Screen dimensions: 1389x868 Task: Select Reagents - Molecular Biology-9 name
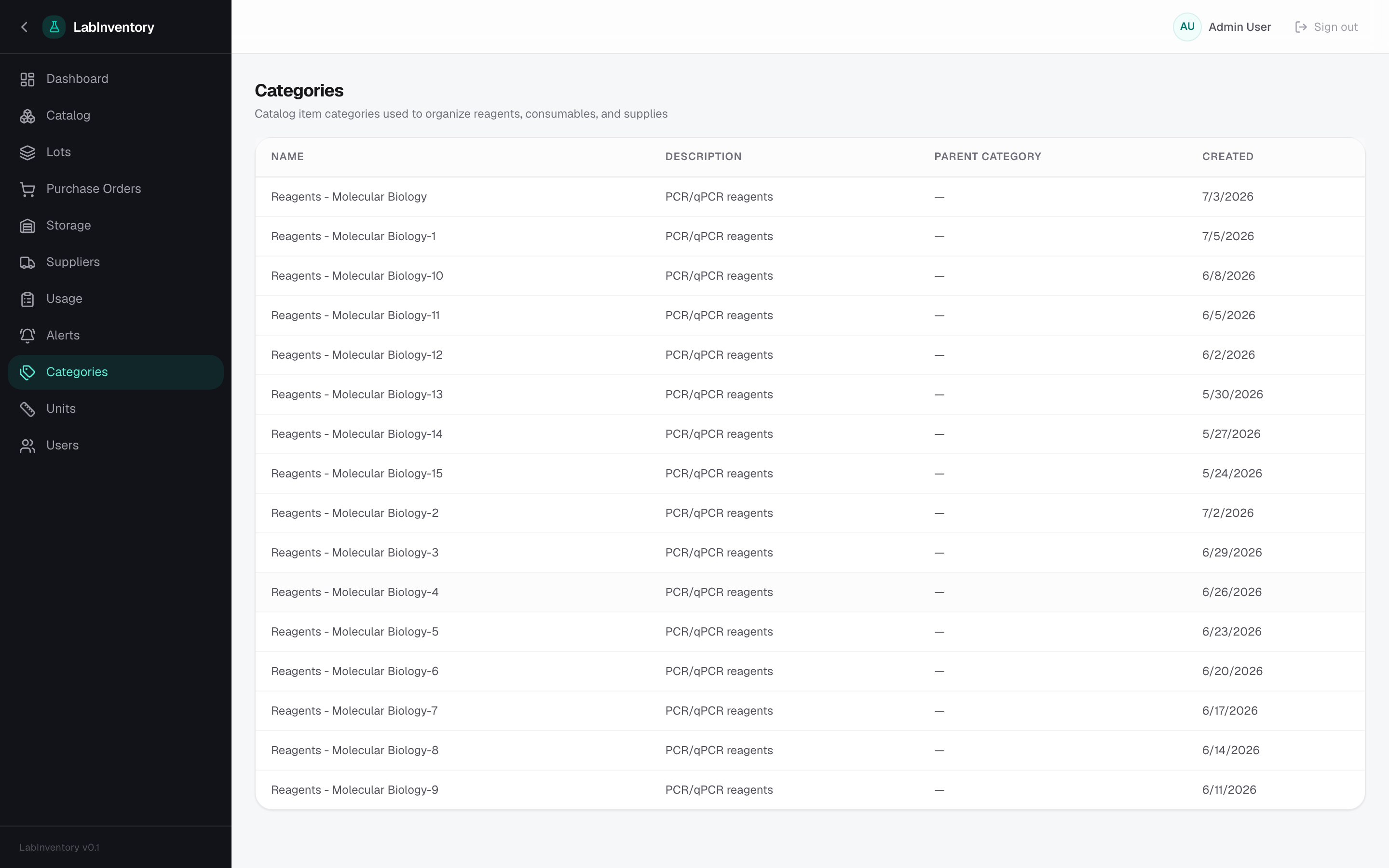(x=354, y=790)
